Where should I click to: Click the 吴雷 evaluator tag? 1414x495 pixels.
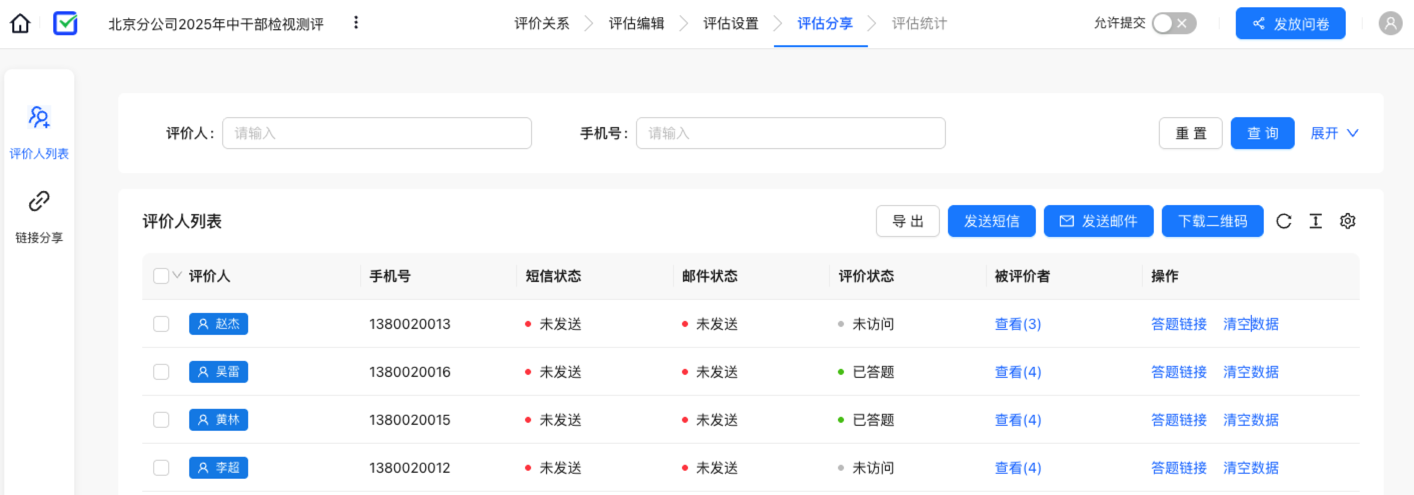pos(218,372)
